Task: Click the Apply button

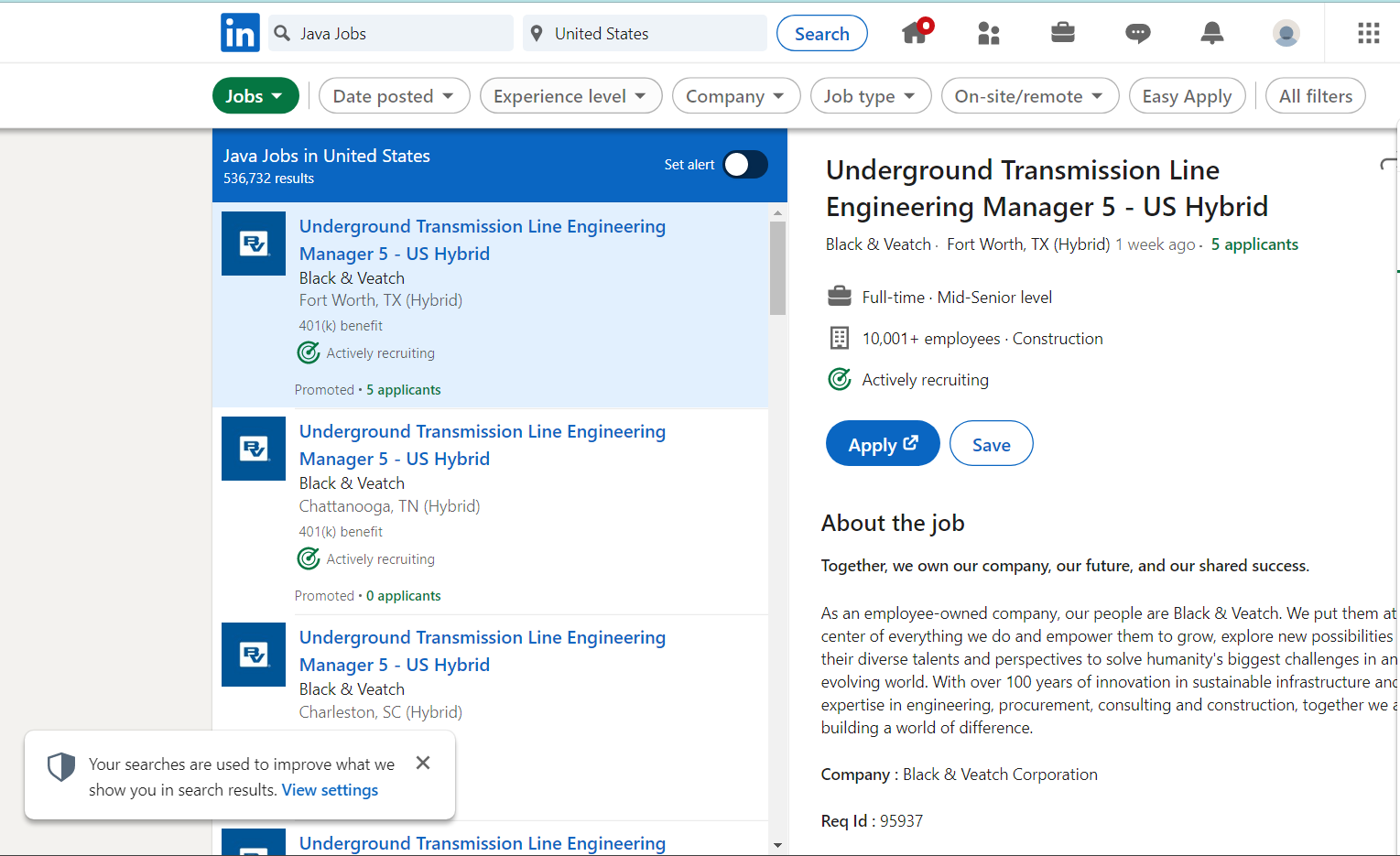Action: 883,444
